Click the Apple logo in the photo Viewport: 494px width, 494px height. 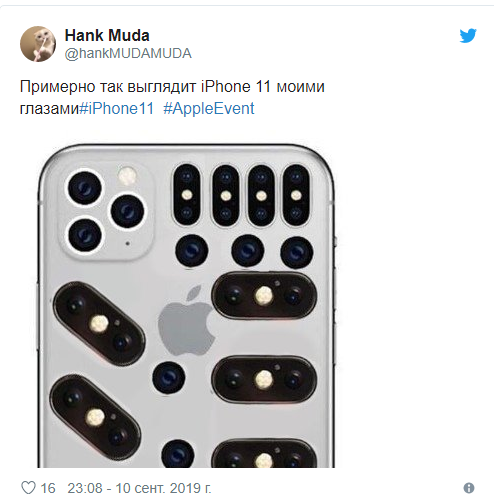[x=186, y=321]
